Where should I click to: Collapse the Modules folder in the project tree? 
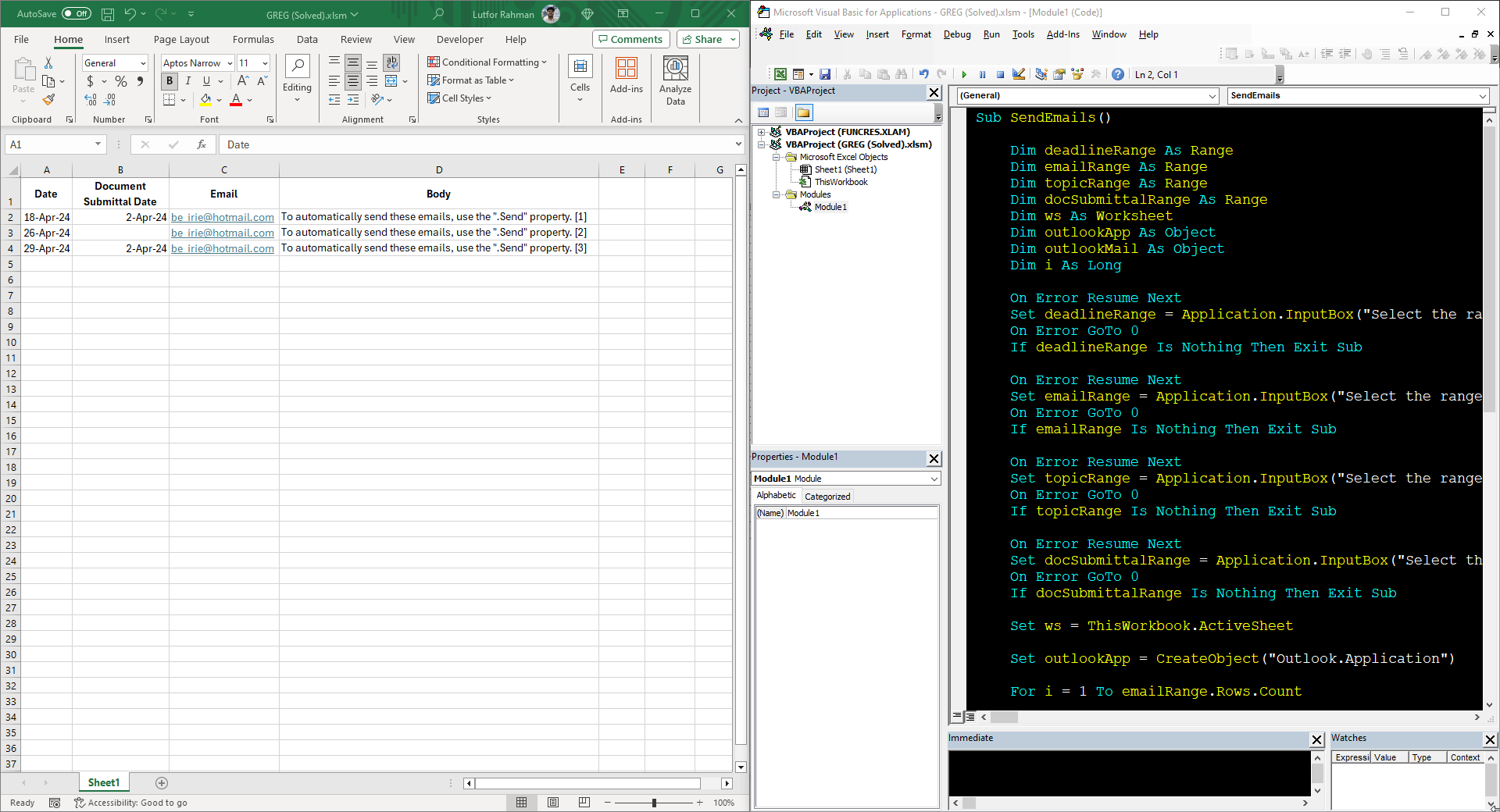[x=777, y=194]
